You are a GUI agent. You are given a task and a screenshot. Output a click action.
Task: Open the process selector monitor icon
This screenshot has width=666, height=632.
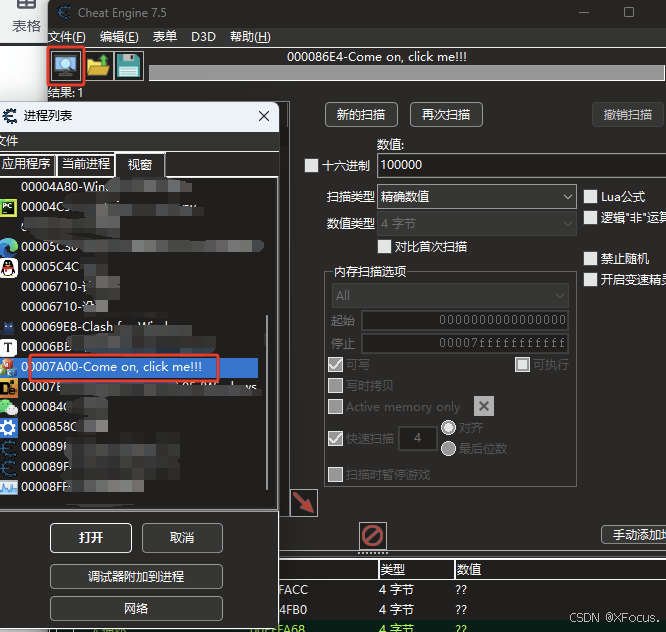pyautogui.click(x=66, y=65)
